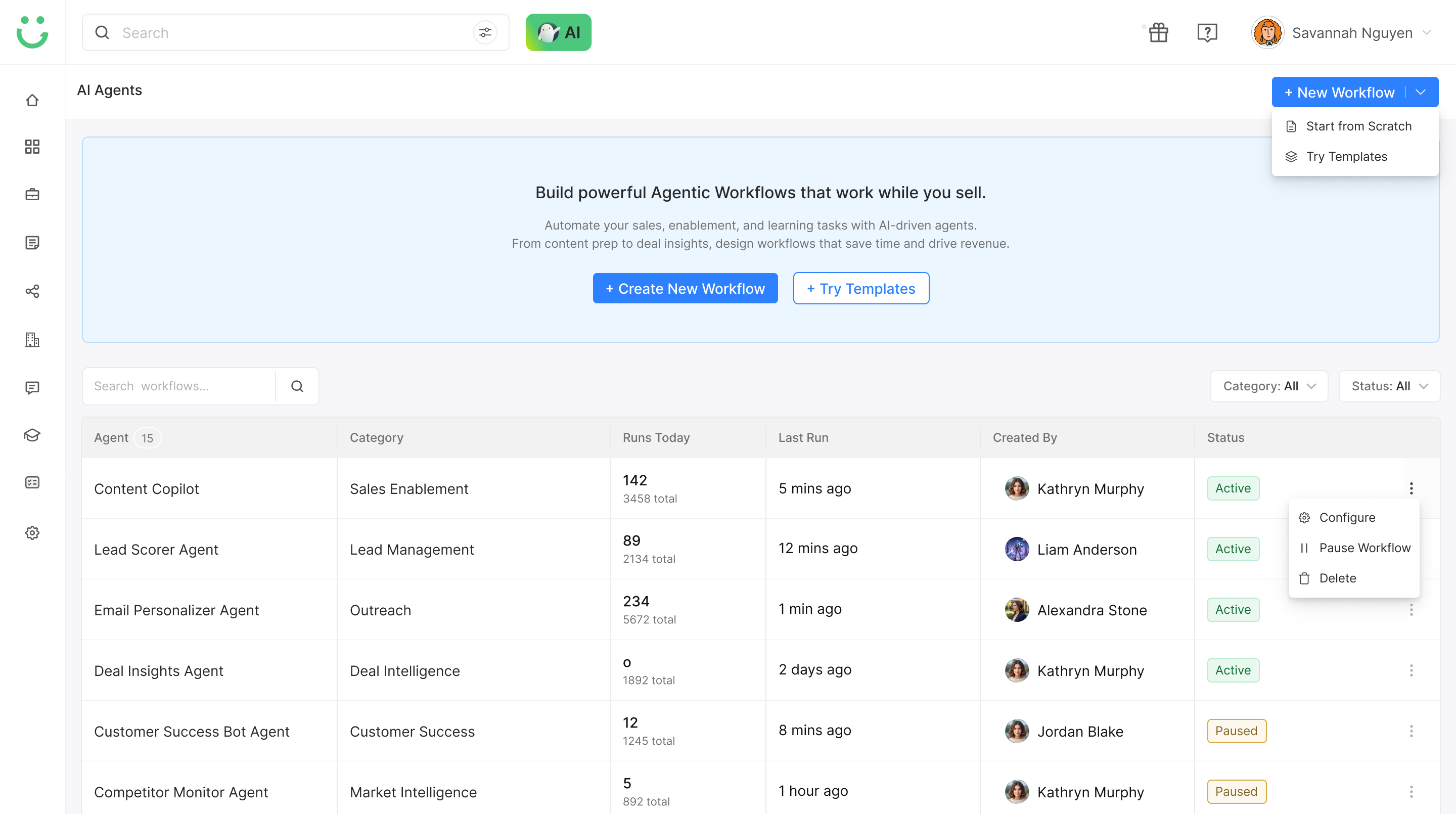Viewport: 1456px width, 814px height.
Task: Open the Home sidebar icon
Action: click(x=32, y=100)
